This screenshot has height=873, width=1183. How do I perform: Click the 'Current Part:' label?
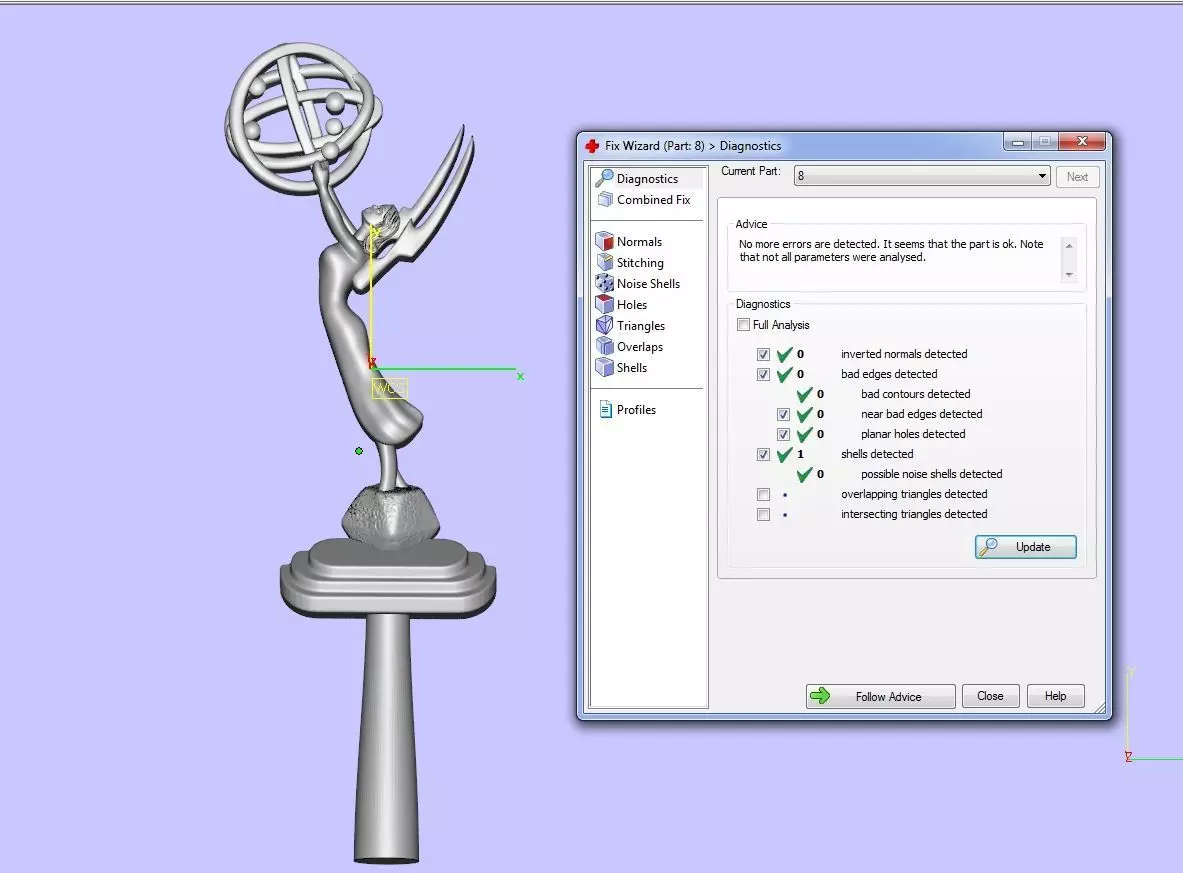click(x=751, y=171)
